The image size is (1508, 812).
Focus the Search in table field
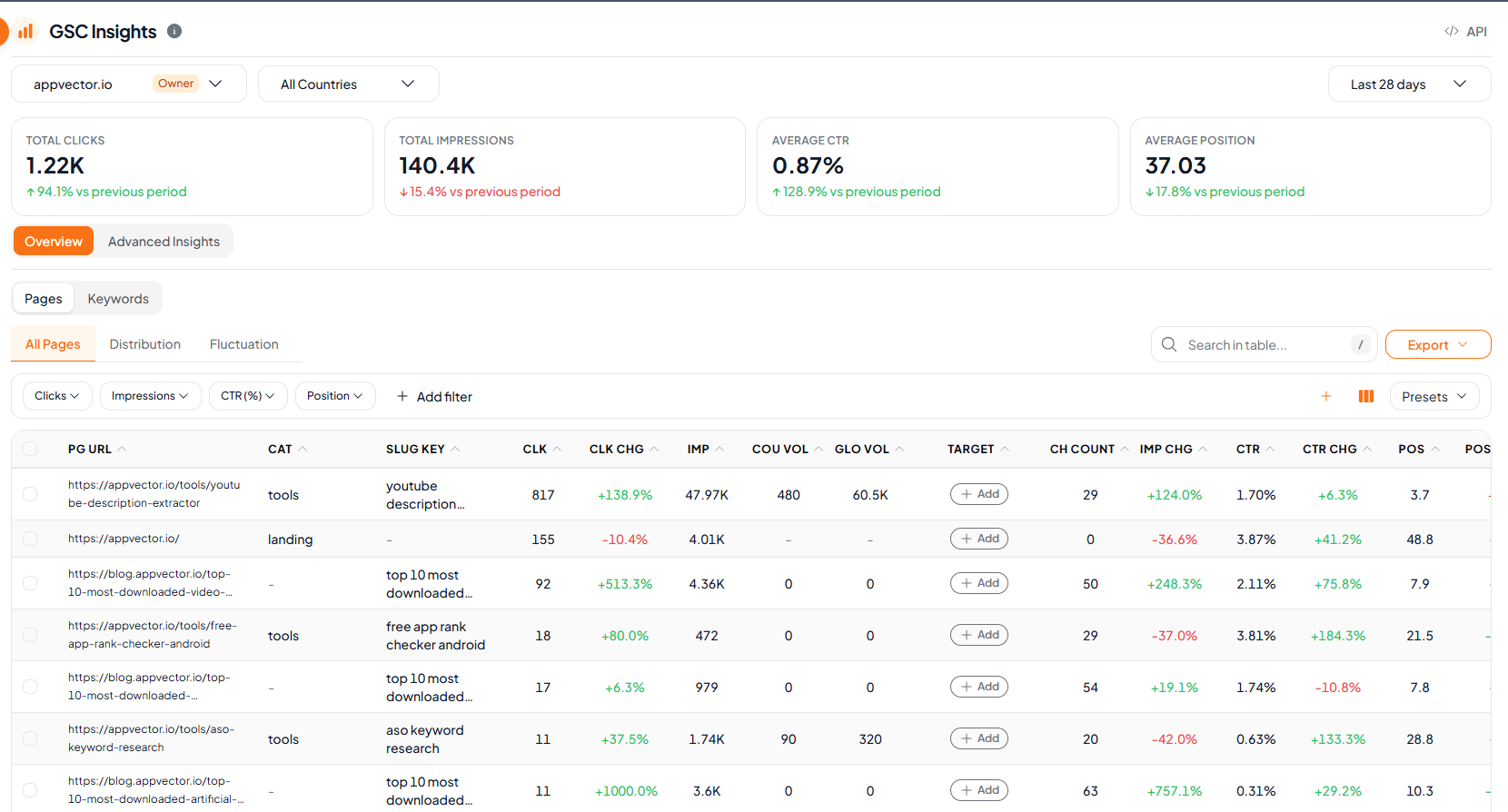coord(1265,344)
